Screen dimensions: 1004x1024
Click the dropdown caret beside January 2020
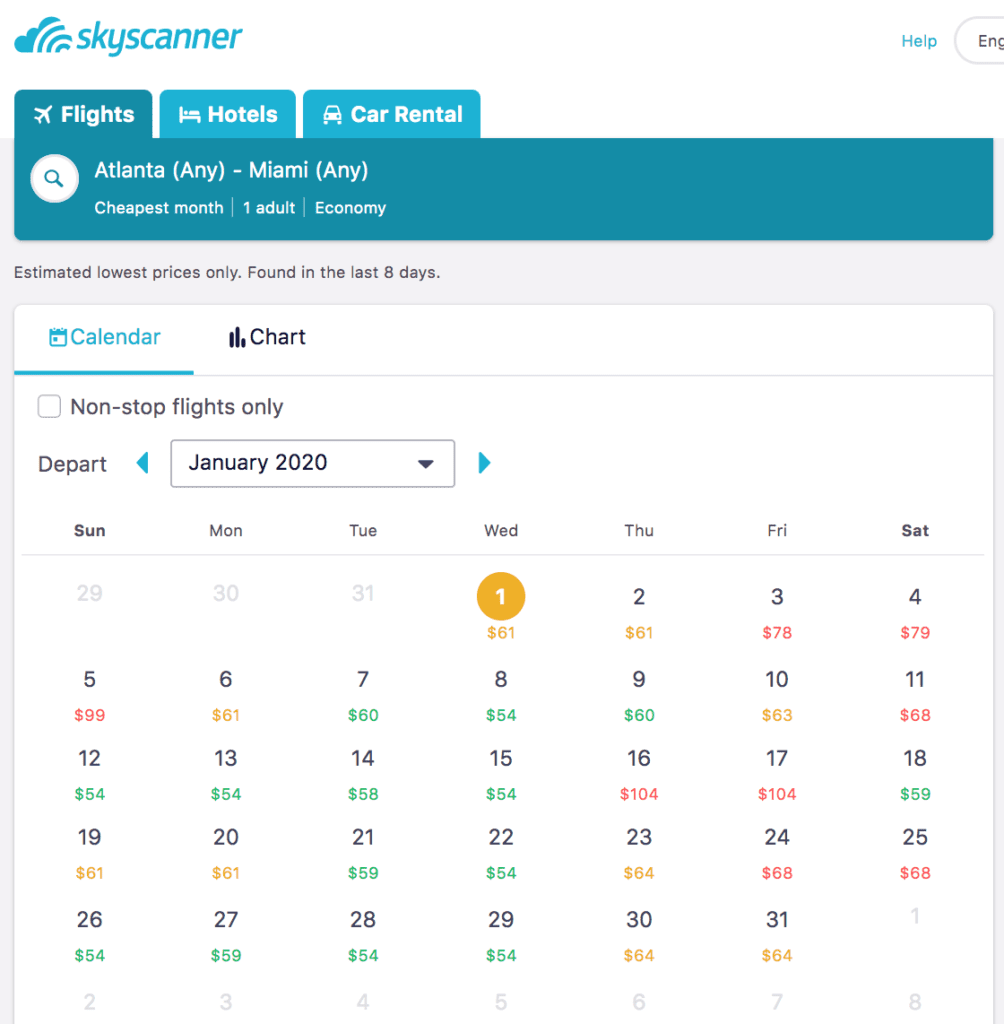pos(427,463)
